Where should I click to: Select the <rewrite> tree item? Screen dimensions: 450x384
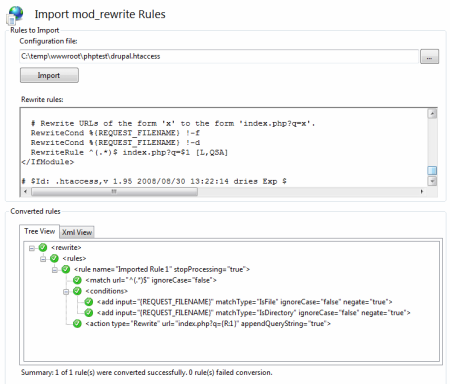(x=66, y=248)
